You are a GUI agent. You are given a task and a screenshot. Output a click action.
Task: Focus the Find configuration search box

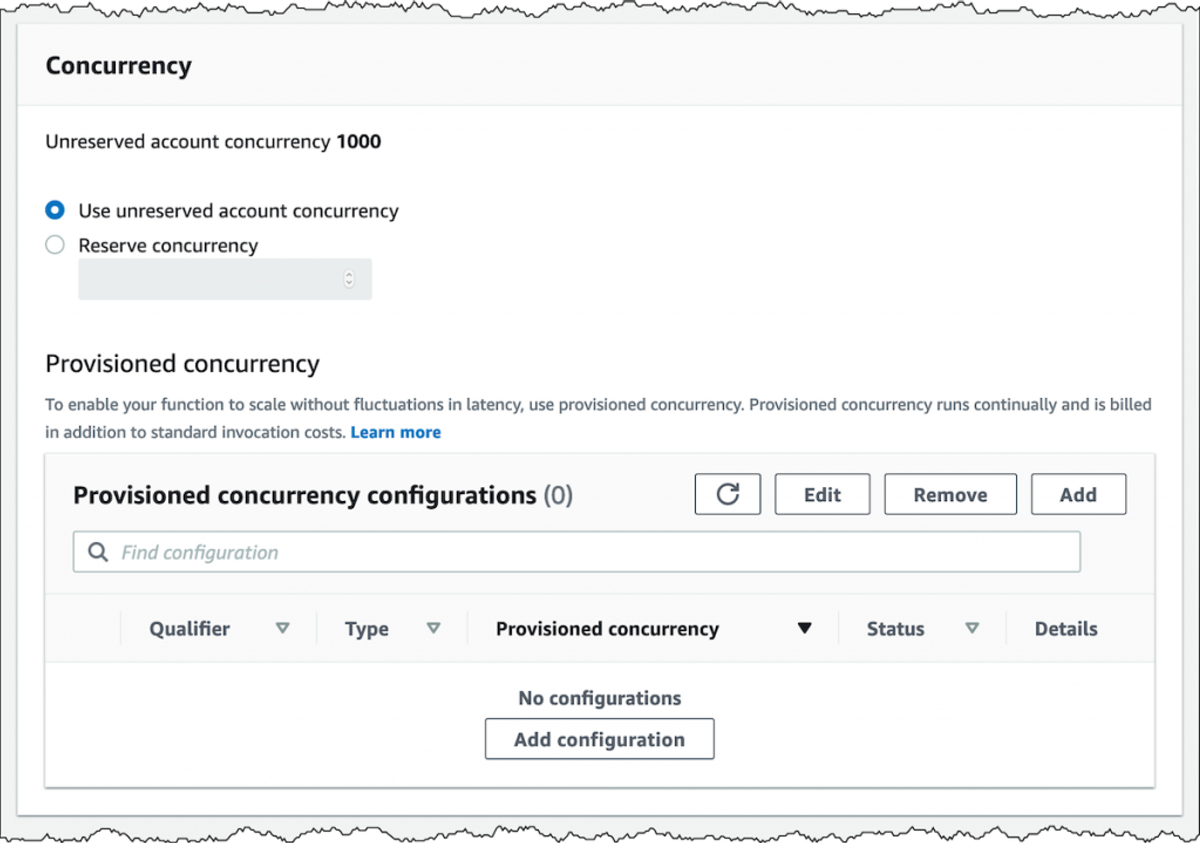pyautogui.click(x=577, y=552)
